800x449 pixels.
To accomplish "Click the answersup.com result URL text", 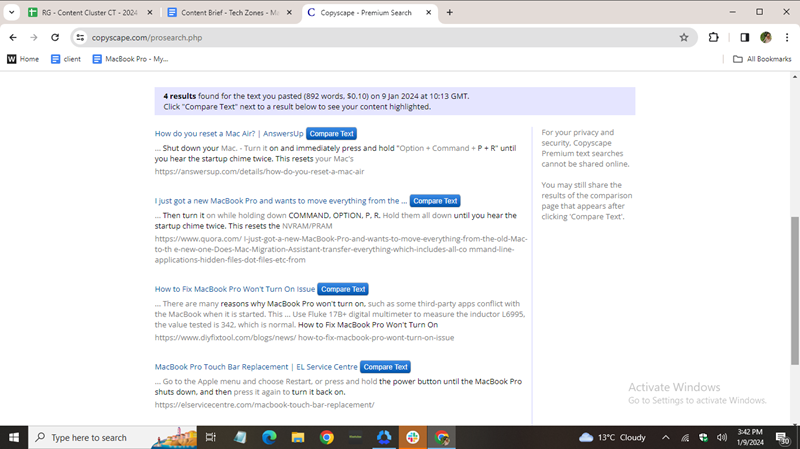I will point(259,172).
